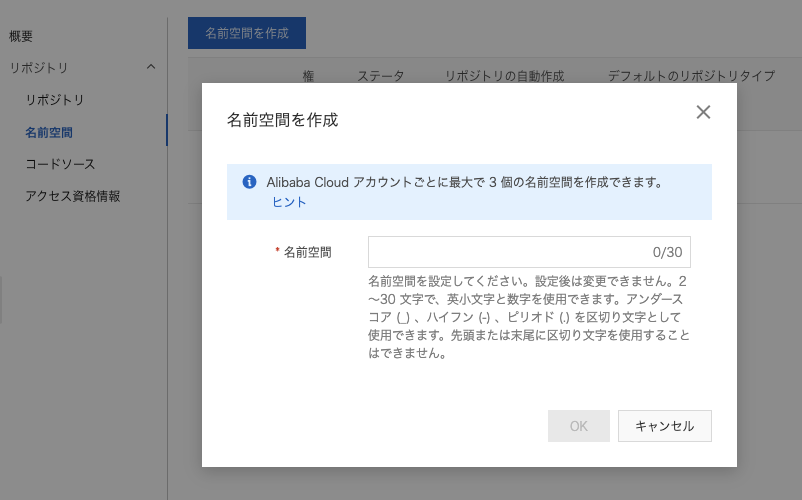Select the リポジトリ sub-item in the sidebar

55,100
